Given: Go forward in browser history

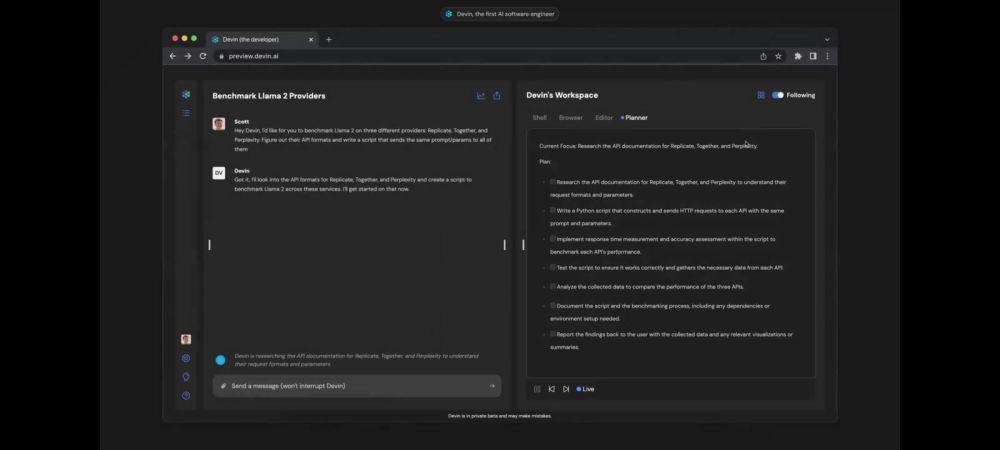Looking at the screenshot, I should (x=188, y=56).
